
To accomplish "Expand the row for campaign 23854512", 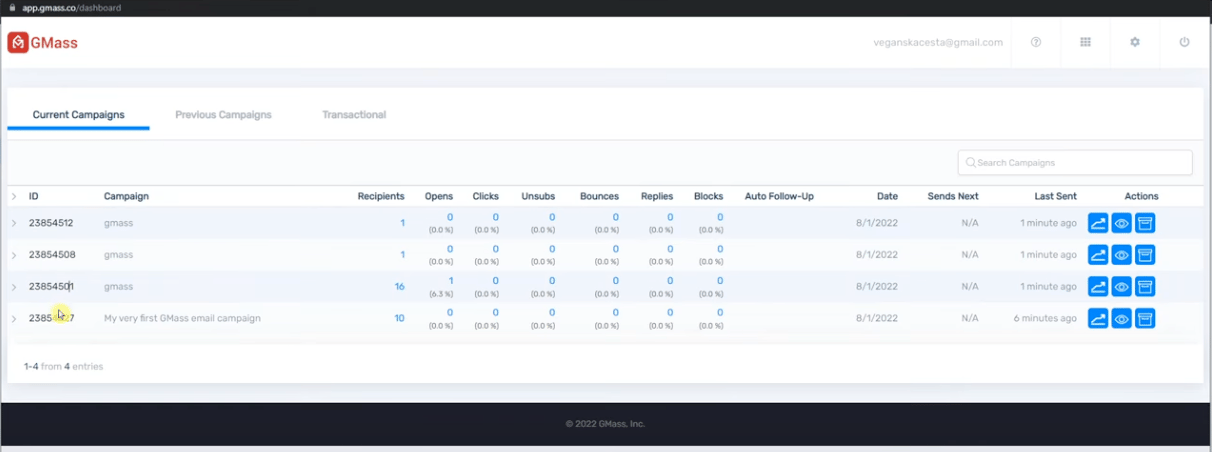I will [x=14, y=223].
